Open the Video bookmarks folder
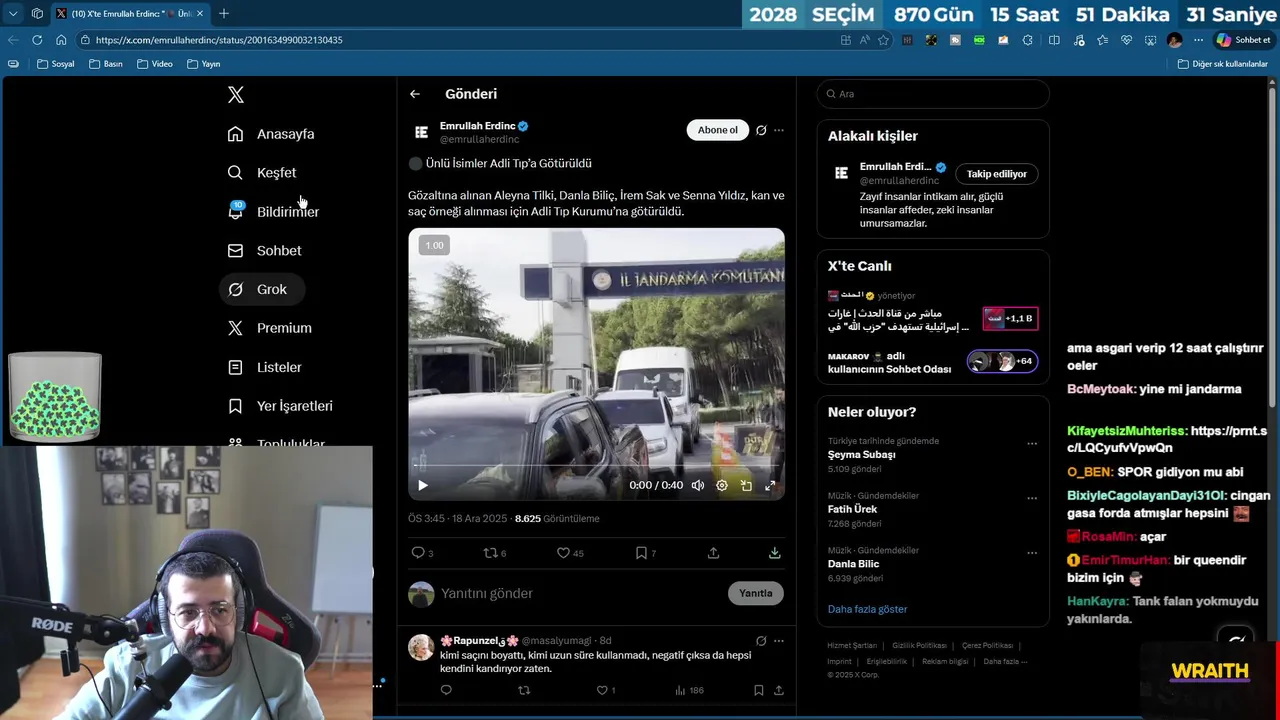 pyautogui.click(x=155, y=64)
